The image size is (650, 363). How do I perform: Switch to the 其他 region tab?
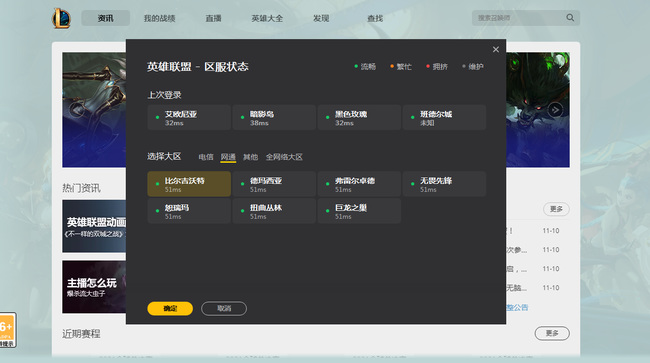click(x=250, y=157)
